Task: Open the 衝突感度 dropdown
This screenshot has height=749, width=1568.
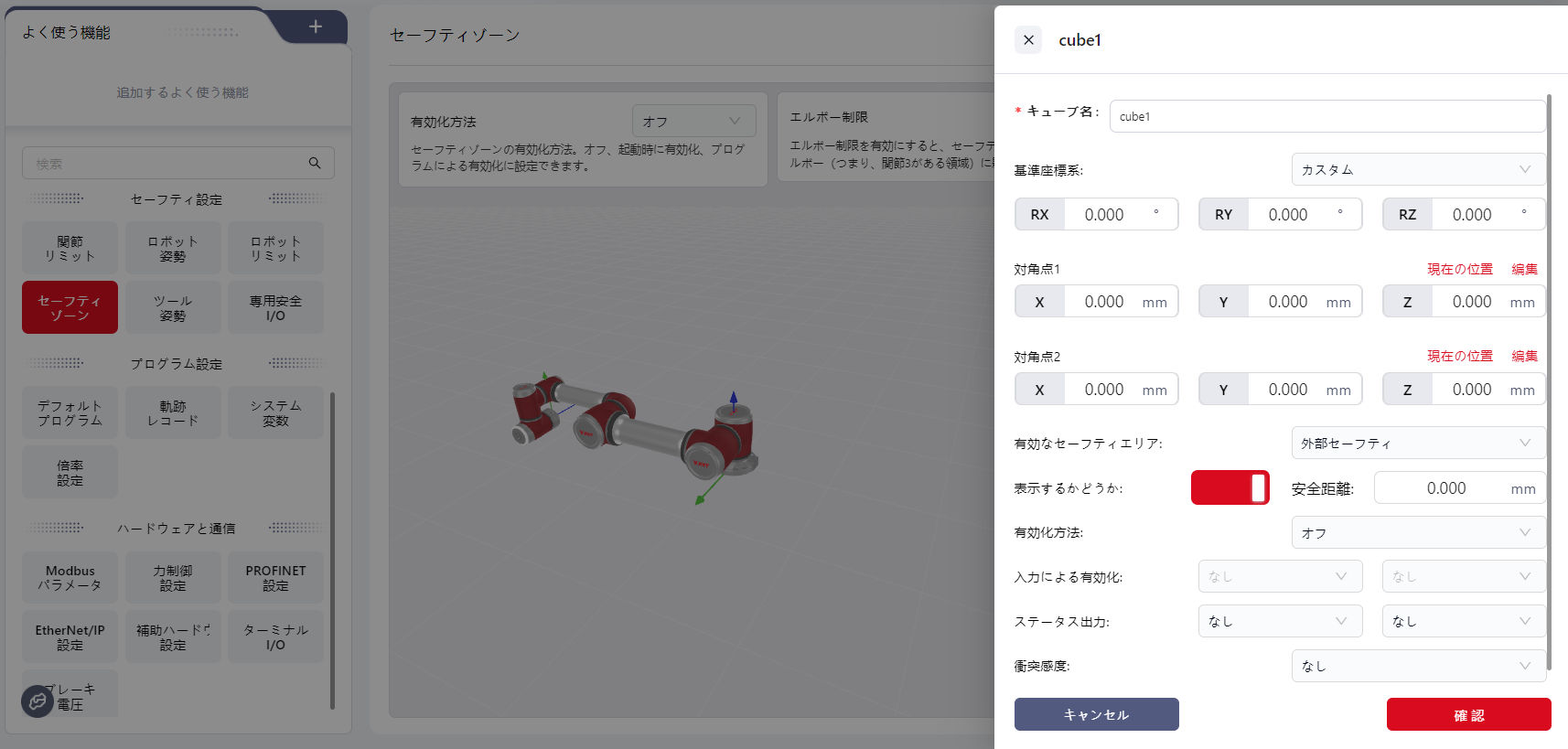Action: pos(1417,666)
